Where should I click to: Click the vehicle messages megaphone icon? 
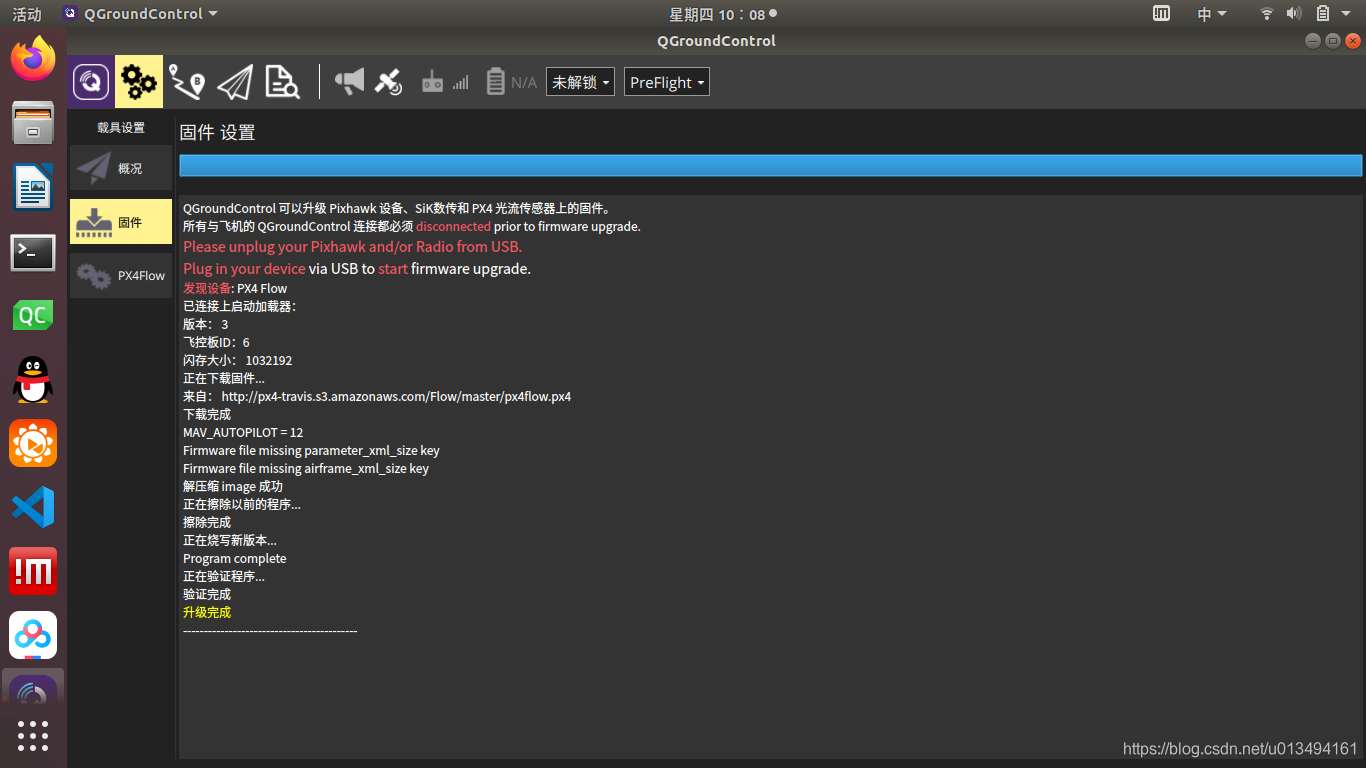click(x=349, y=82)
